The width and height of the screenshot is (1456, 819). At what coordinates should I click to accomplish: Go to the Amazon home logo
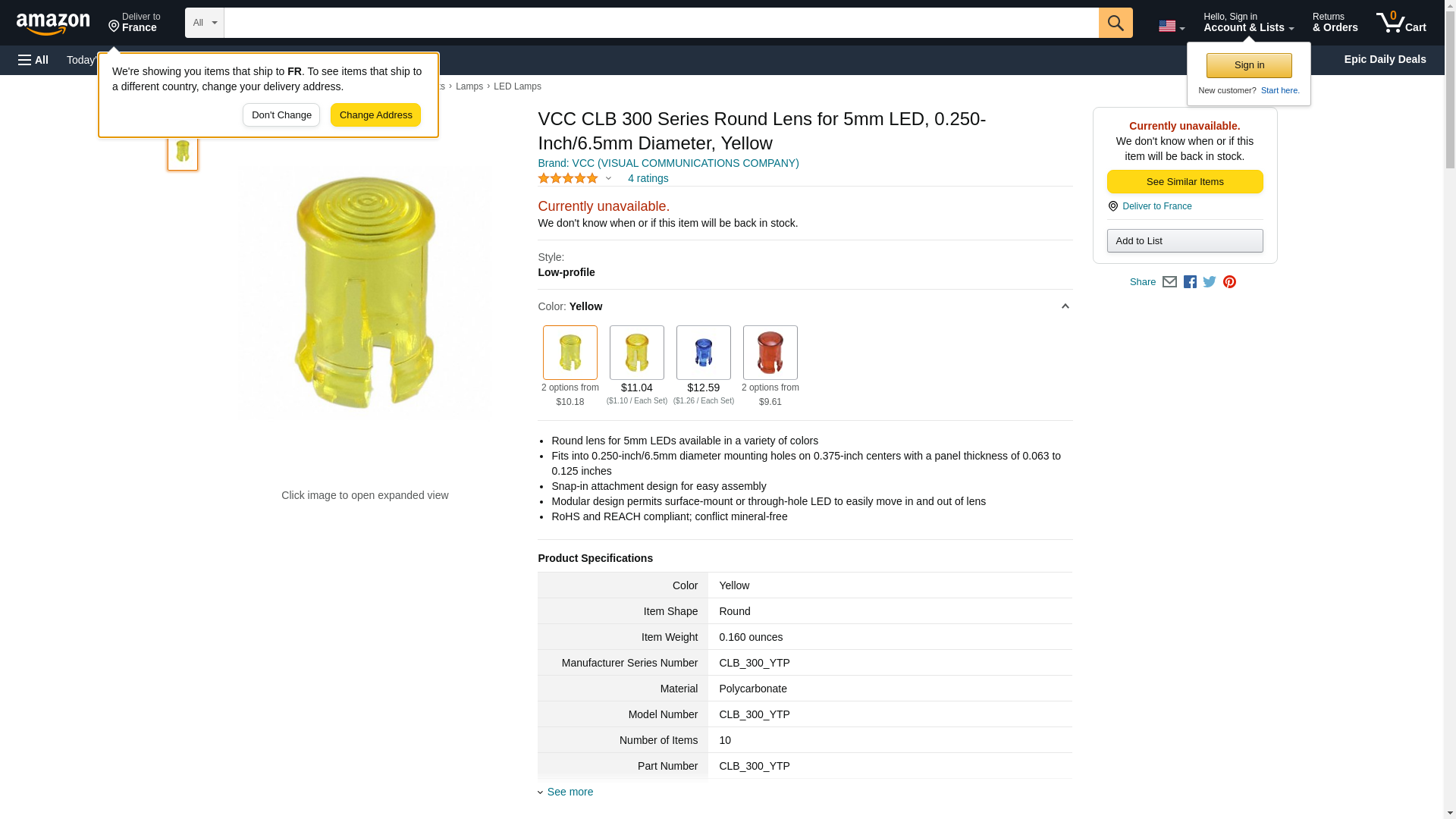coord(53,24)
